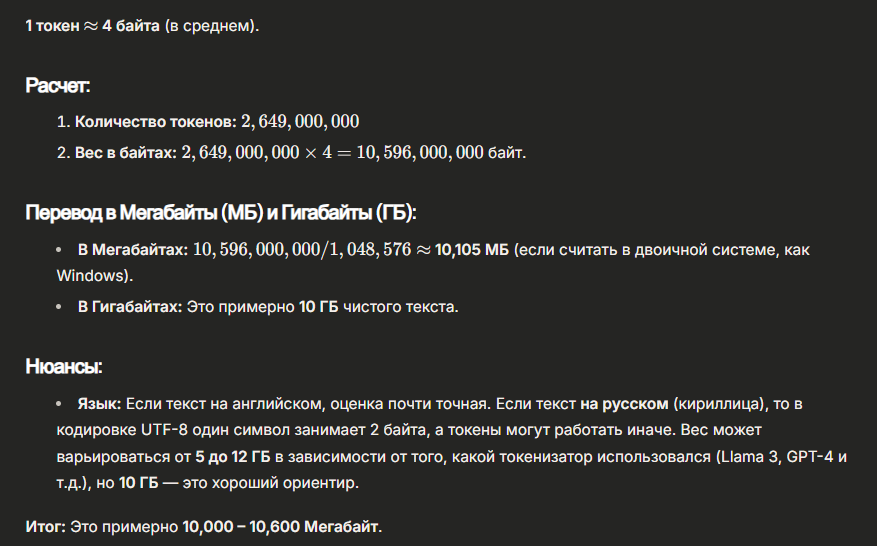Click the 2,649,000,000 number in list item one
This screenshot has height=546, width=877.
coord(300,122)
